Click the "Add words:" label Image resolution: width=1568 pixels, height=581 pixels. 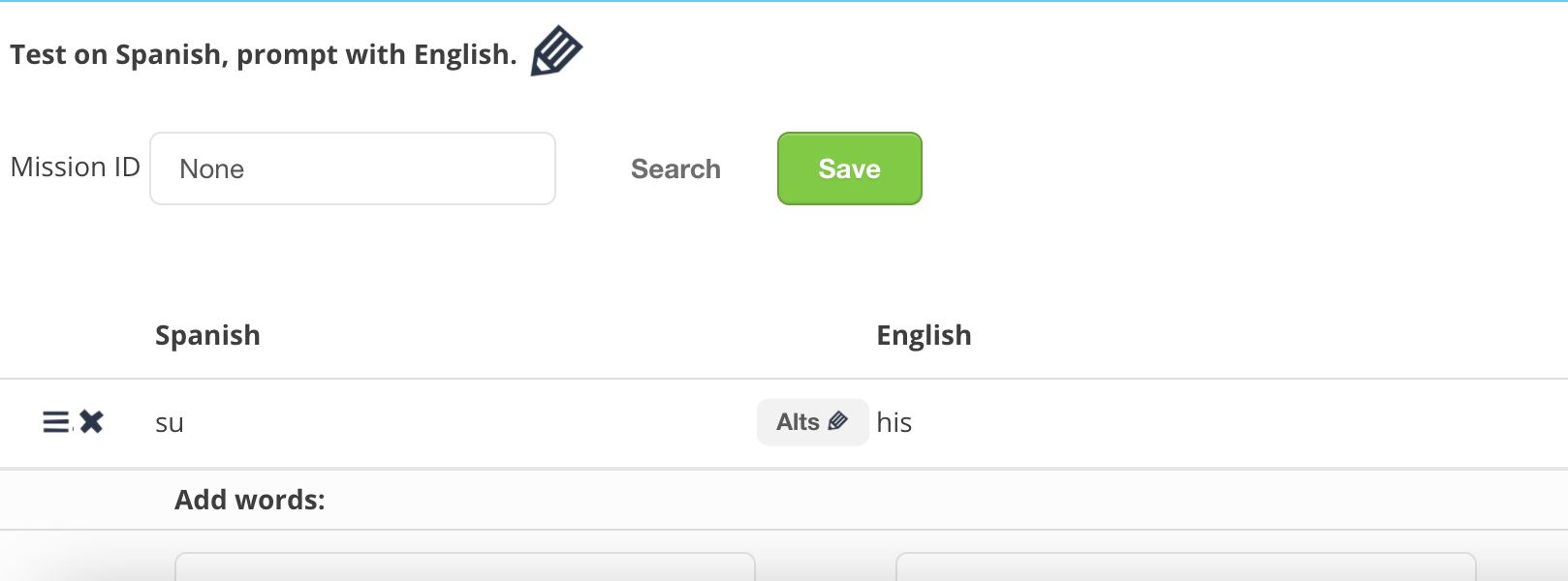coord(250,500)
